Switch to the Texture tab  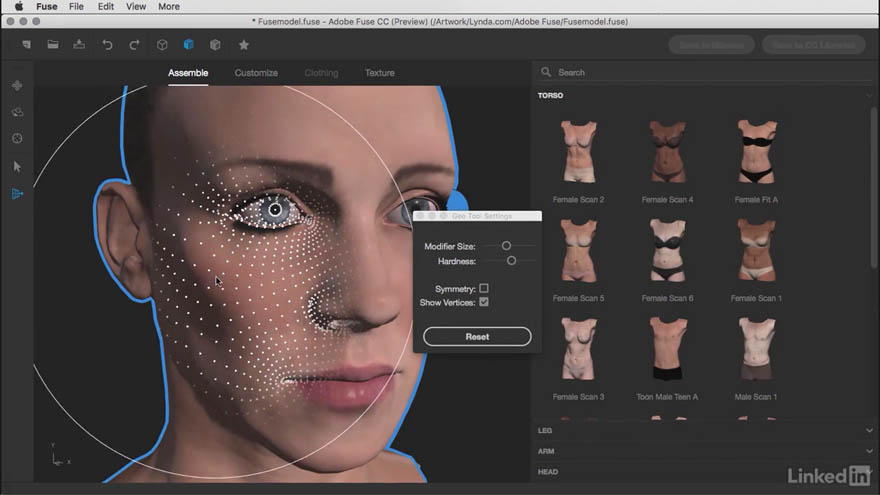pyautogui.click(x=379, y=73)
